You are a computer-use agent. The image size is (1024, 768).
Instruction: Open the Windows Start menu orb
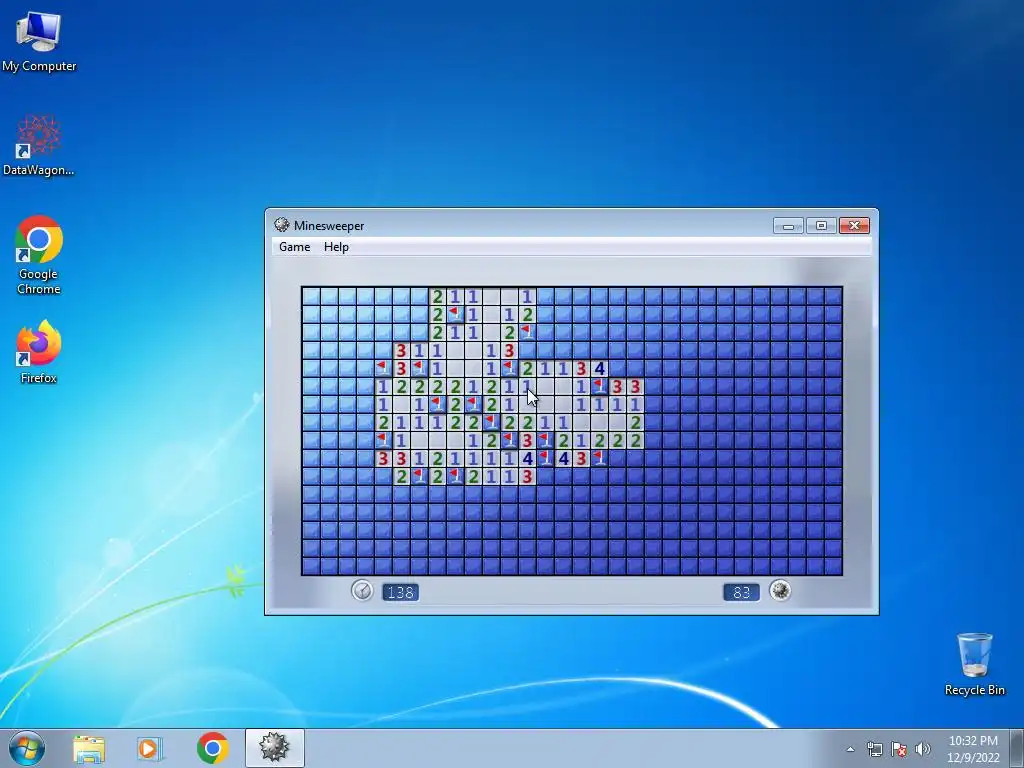(27, 748)
